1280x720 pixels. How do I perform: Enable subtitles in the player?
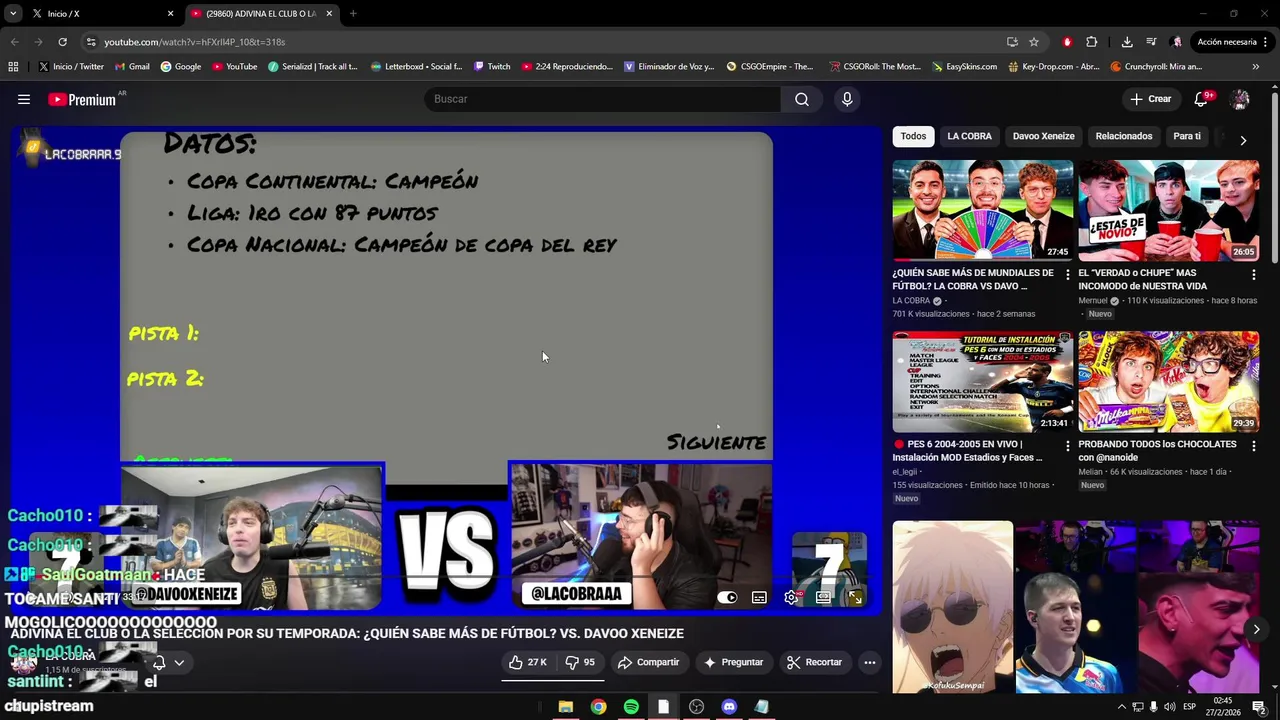759,597
